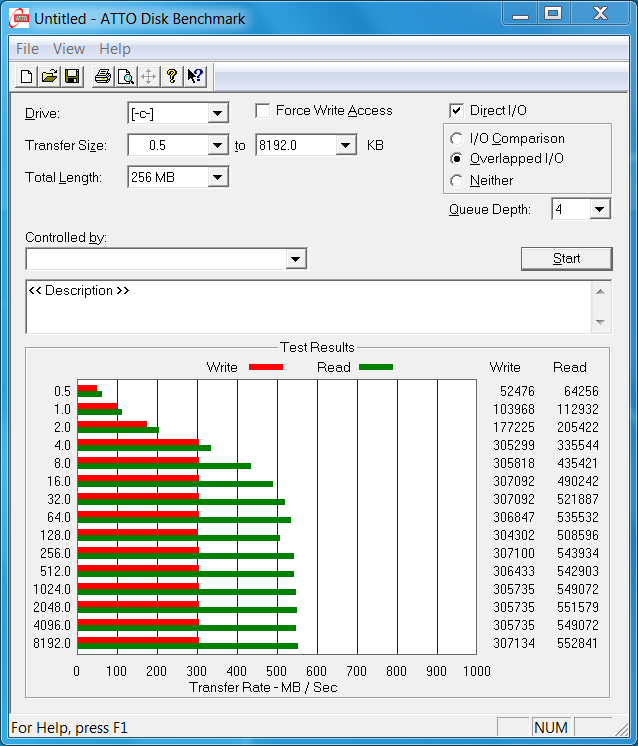Click the KB unit label
The width and height of the screenshot is (638, 746).
pos(375,145)
